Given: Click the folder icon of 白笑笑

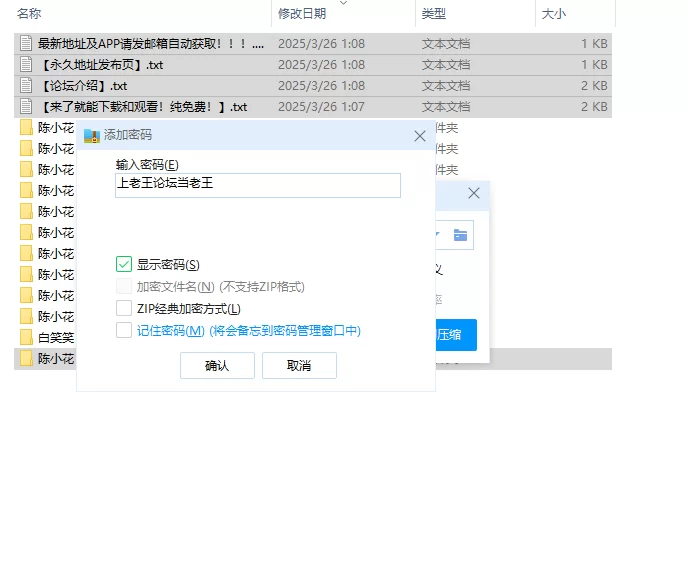Looking at the screenshot, I should [26, 337].
